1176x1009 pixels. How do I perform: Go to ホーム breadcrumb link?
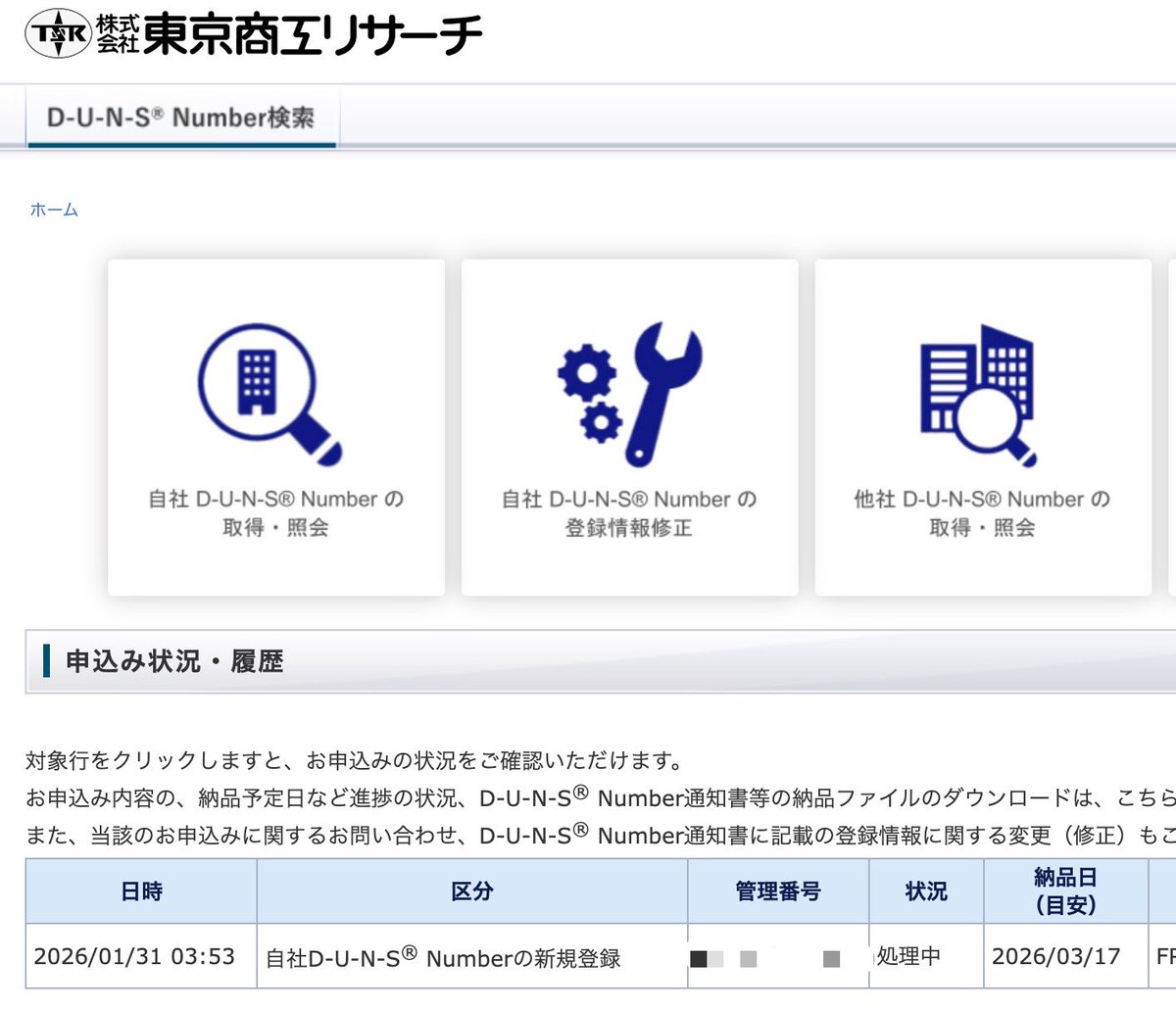click(54, 210)
